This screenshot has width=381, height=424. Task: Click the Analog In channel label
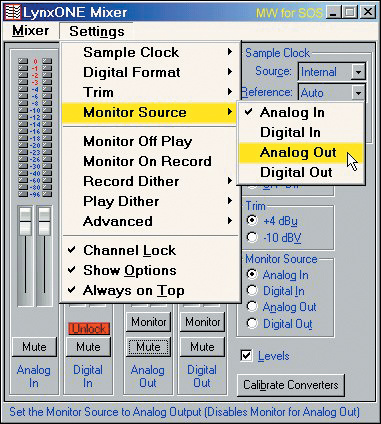34,376
